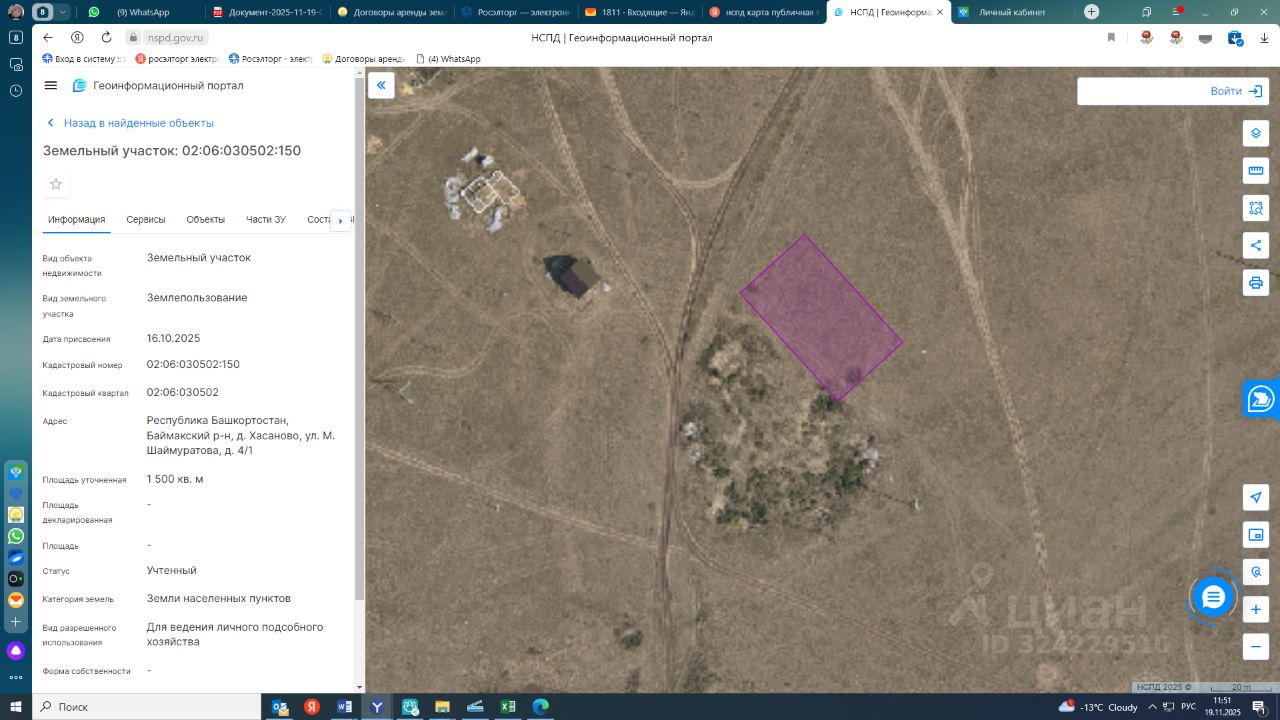Collapse the info side panel with the double chevron

[x=381, y=86]
